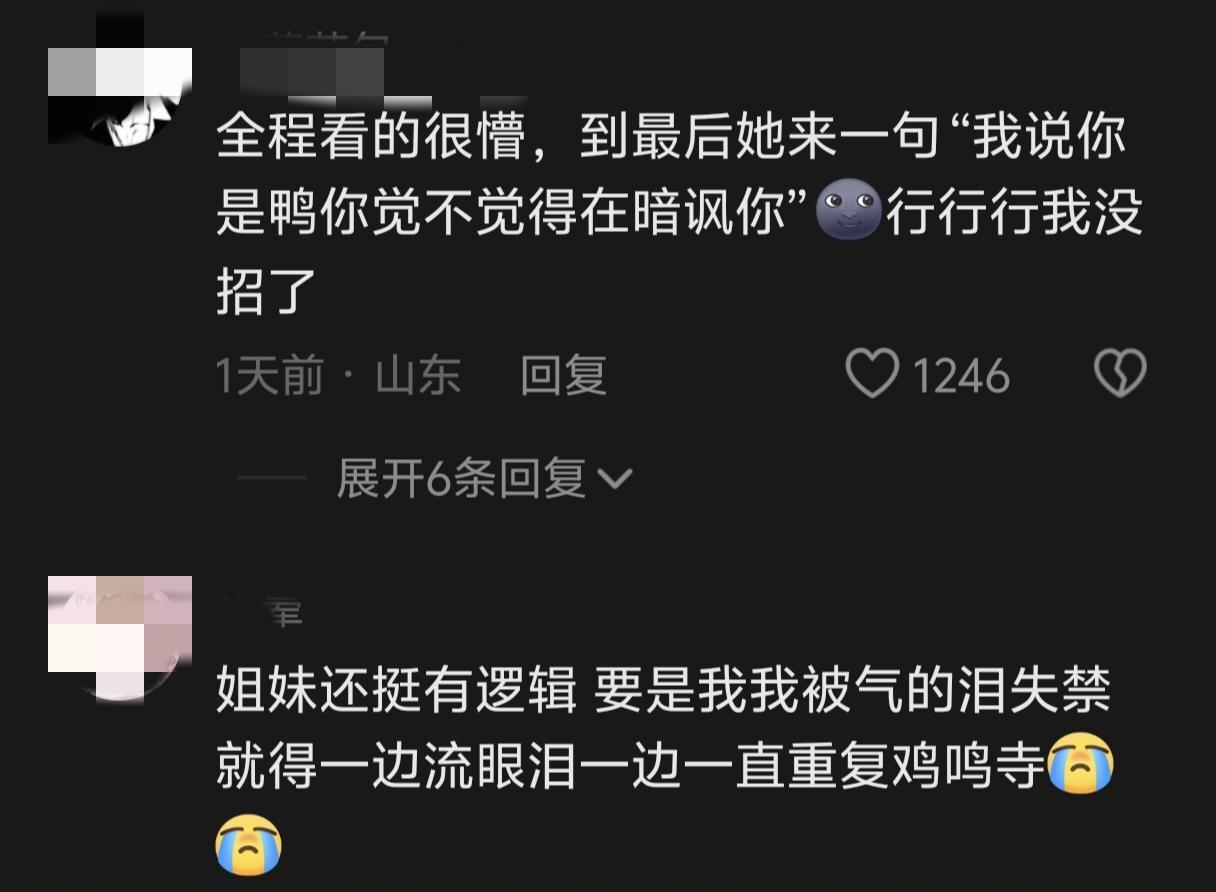Click the 1天前 timestamp
This screenshot has height=892, width=1216.
point(270,376)
